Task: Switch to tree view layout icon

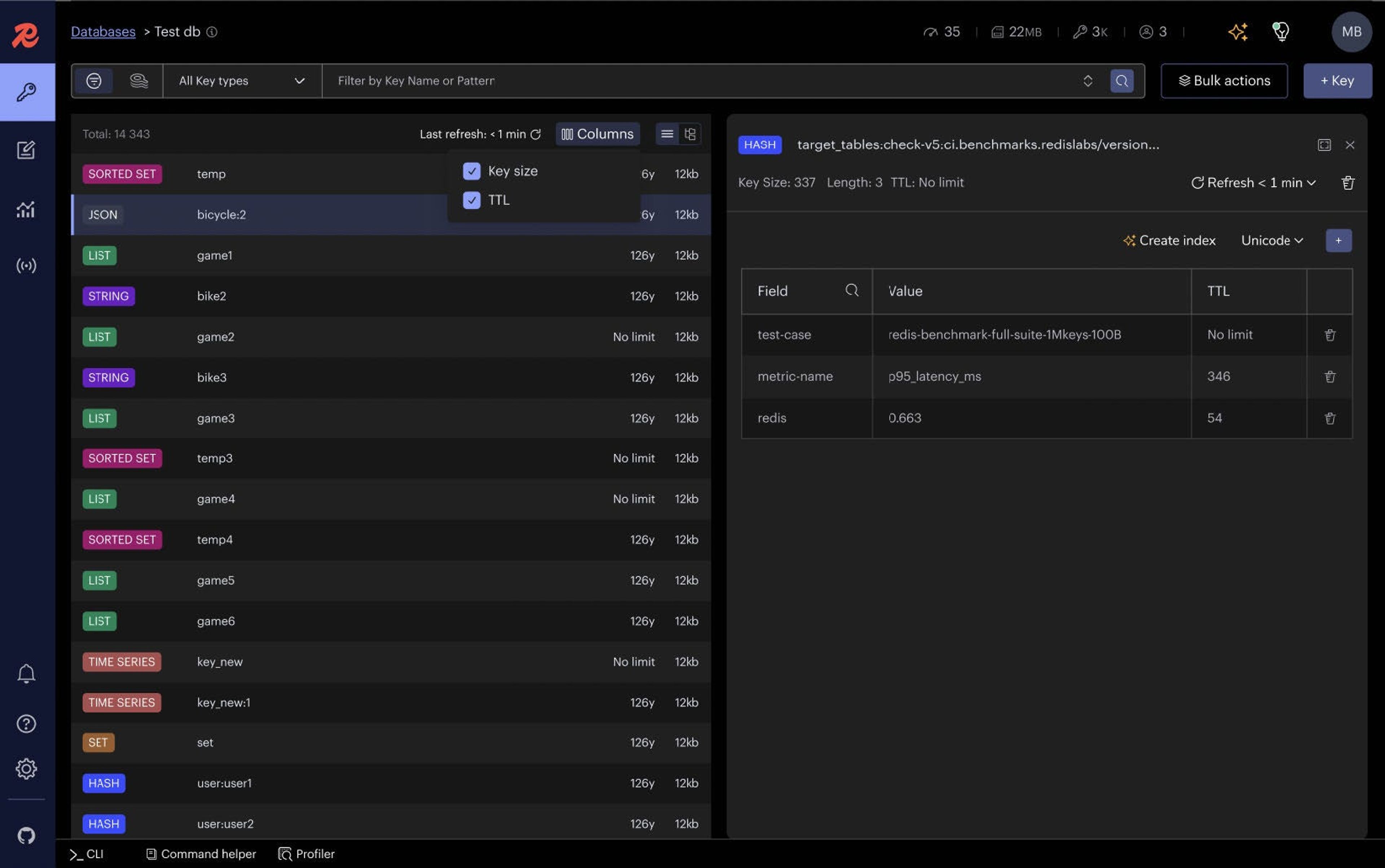Action: click(x=690, y=134)
